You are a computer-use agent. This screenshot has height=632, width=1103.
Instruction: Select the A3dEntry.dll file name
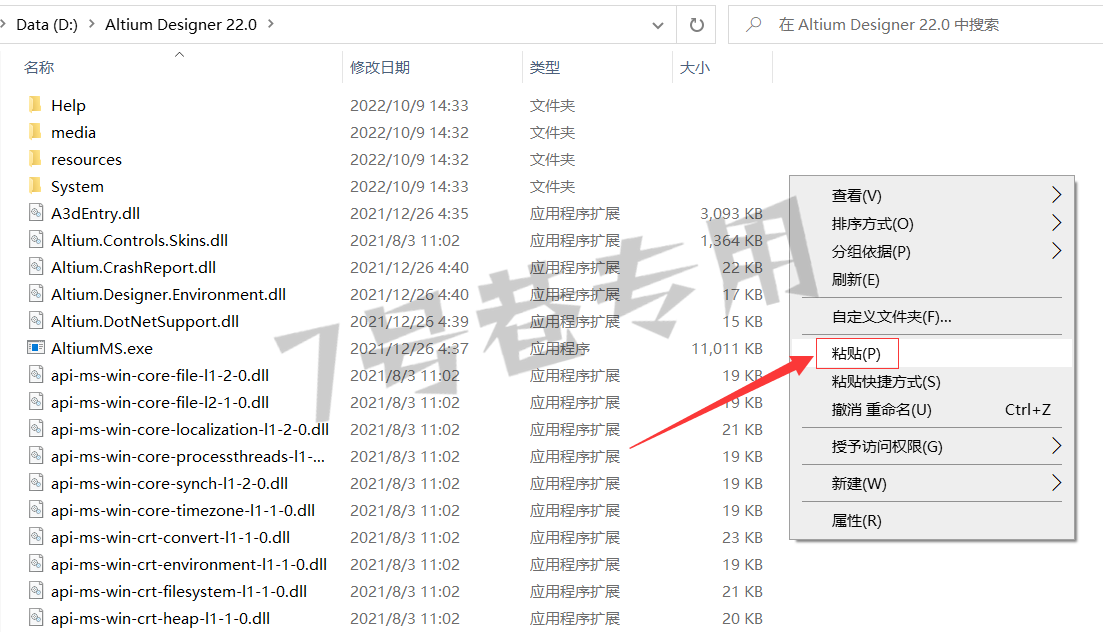96,213
